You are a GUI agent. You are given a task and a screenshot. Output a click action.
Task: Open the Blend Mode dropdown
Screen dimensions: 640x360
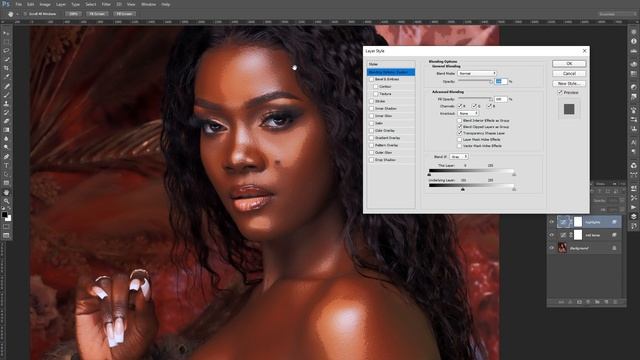click(477, 73)
